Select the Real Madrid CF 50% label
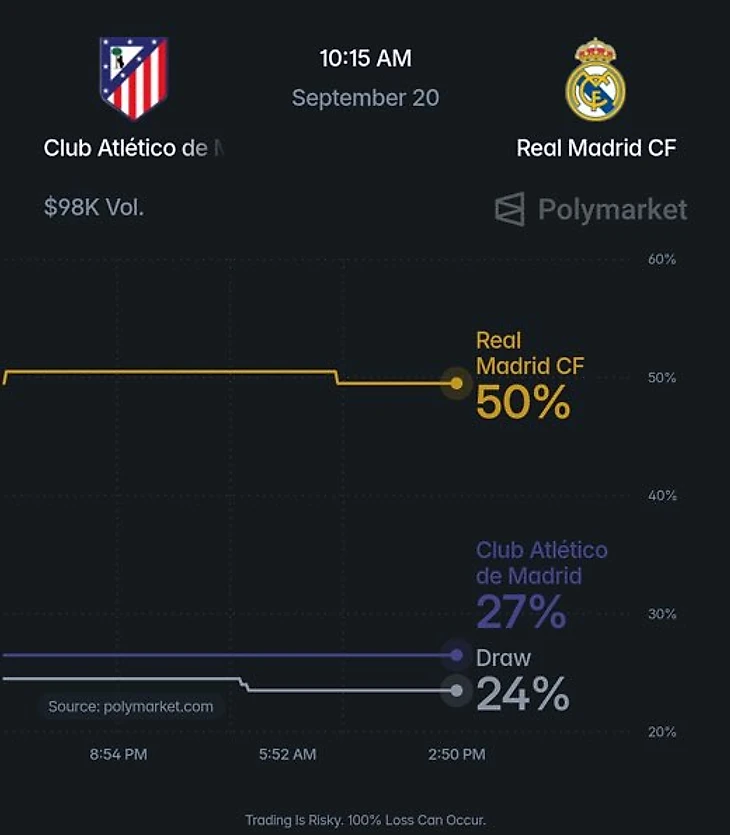 point(530,375)
